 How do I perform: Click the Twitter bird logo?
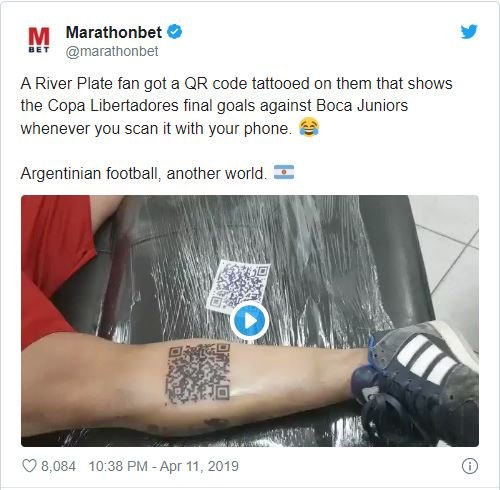click(469, 32)
